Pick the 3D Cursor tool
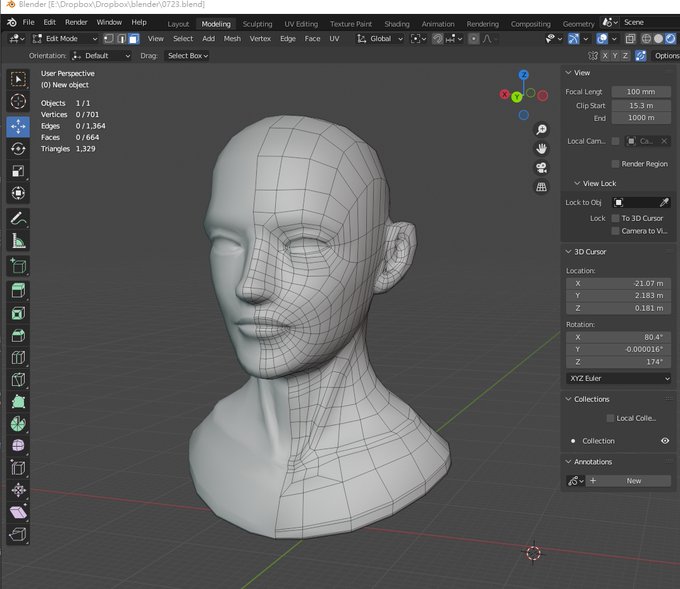 click(x=18, y=102)
